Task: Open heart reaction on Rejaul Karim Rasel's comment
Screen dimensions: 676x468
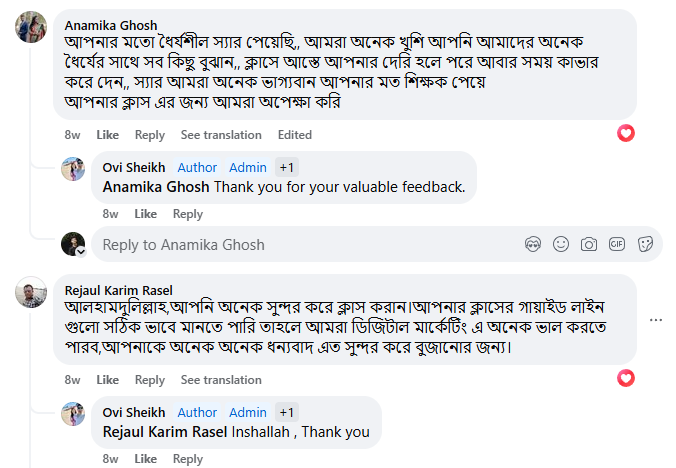Action: pyautogui.click(x=626, y=378)
